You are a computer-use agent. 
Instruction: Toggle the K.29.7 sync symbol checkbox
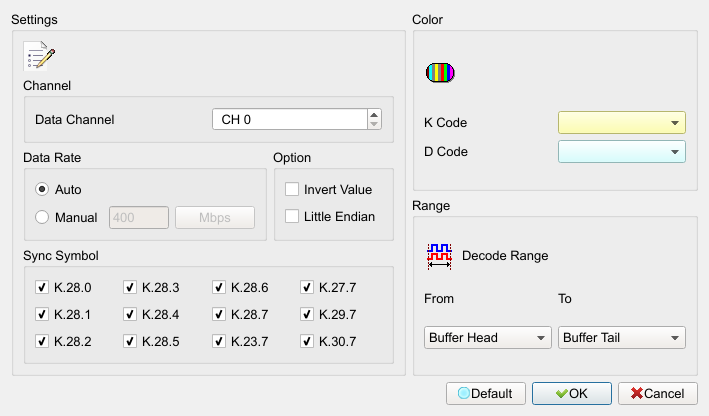click(x=307, y=314)
